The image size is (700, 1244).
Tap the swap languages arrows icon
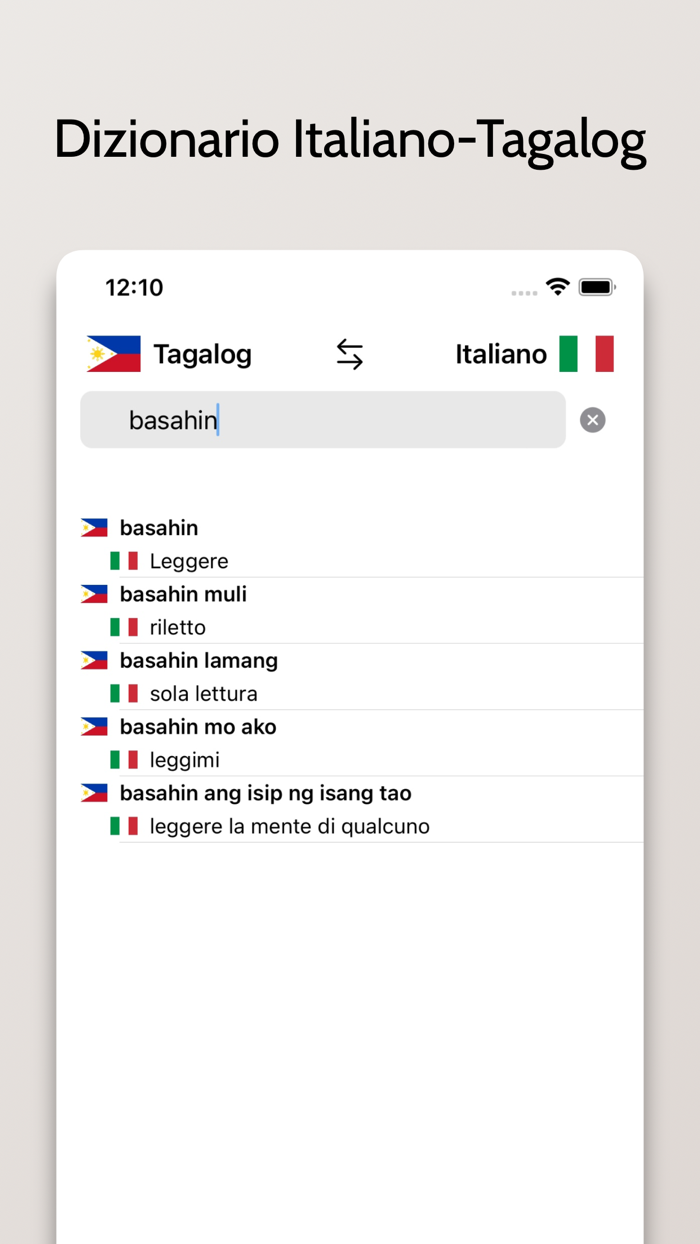(349, 353)
